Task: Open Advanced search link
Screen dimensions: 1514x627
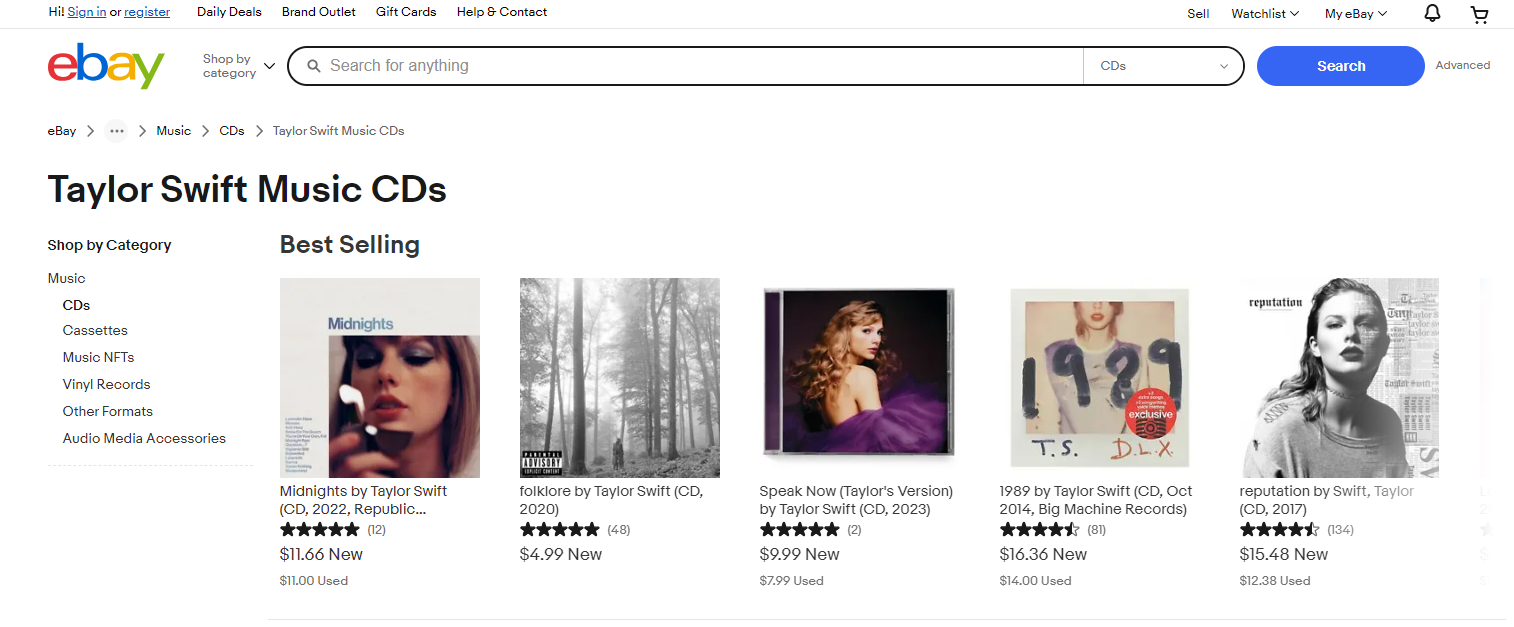Action: coord(1463,65)
